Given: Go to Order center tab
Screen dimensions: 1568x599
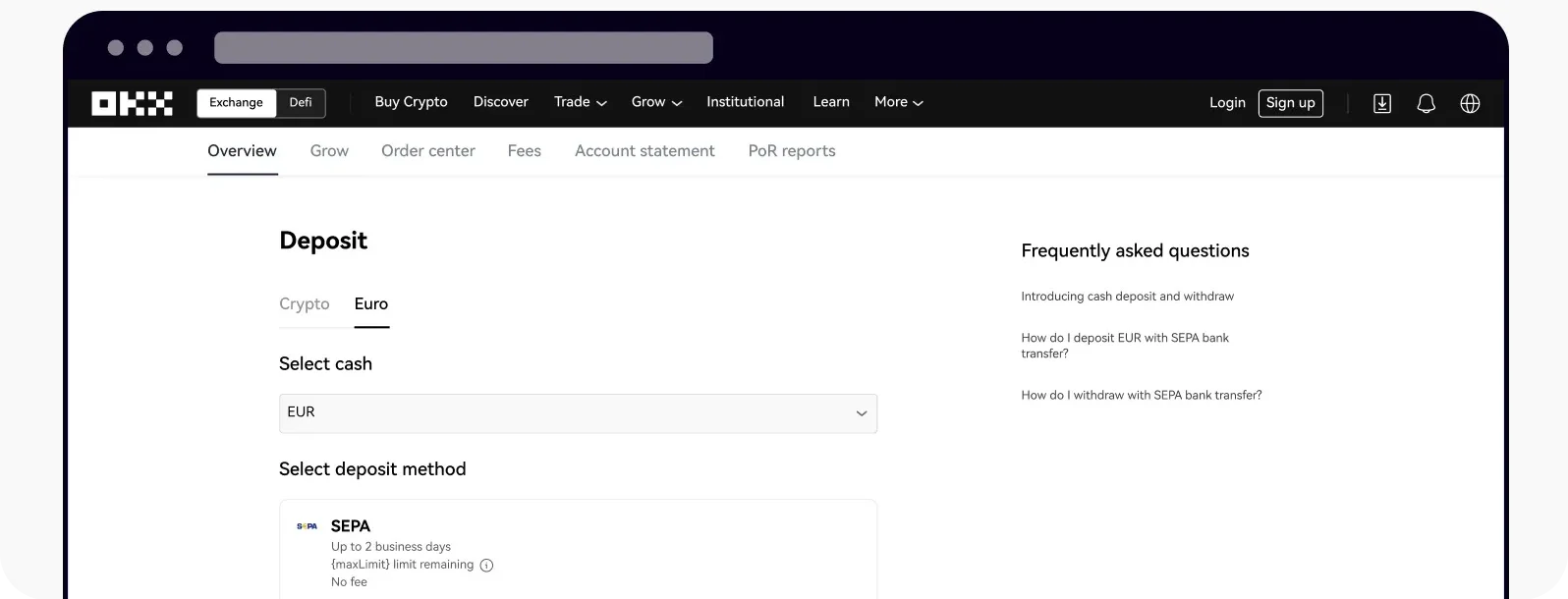Looking at the screenshot, I should [x=428, y=151].
